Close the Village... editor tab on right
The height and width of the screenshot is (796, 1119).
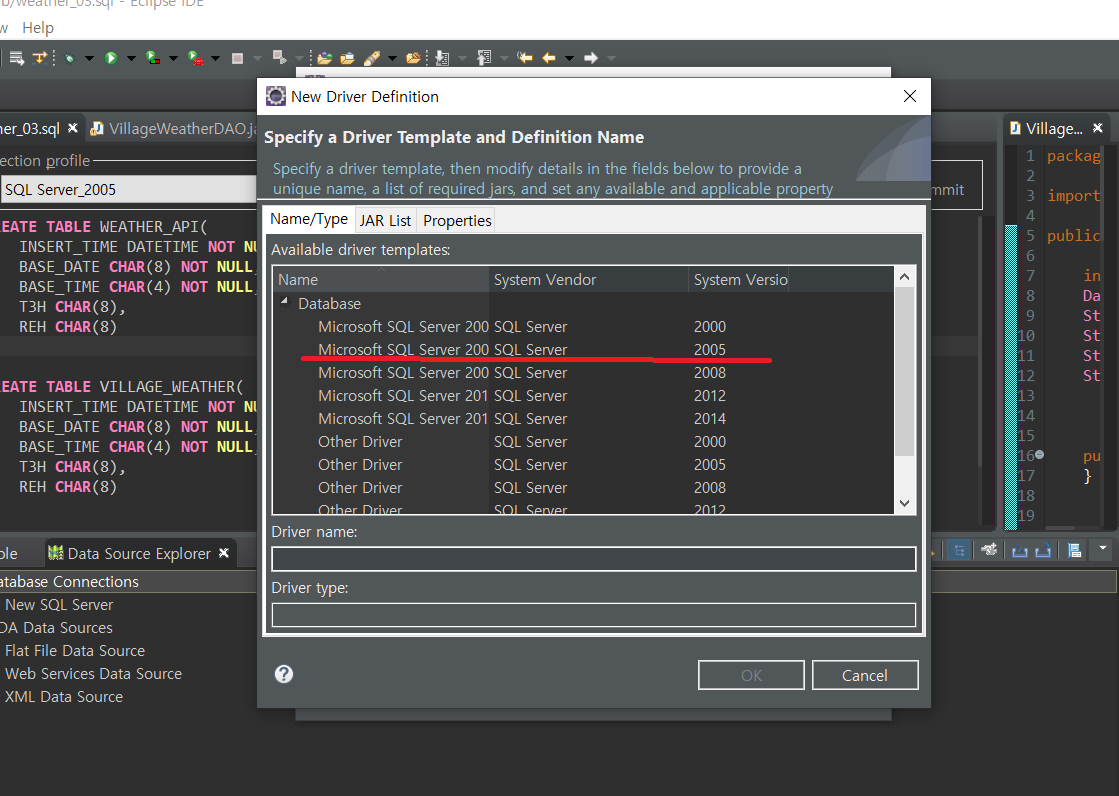click(x=1098, y=128)
